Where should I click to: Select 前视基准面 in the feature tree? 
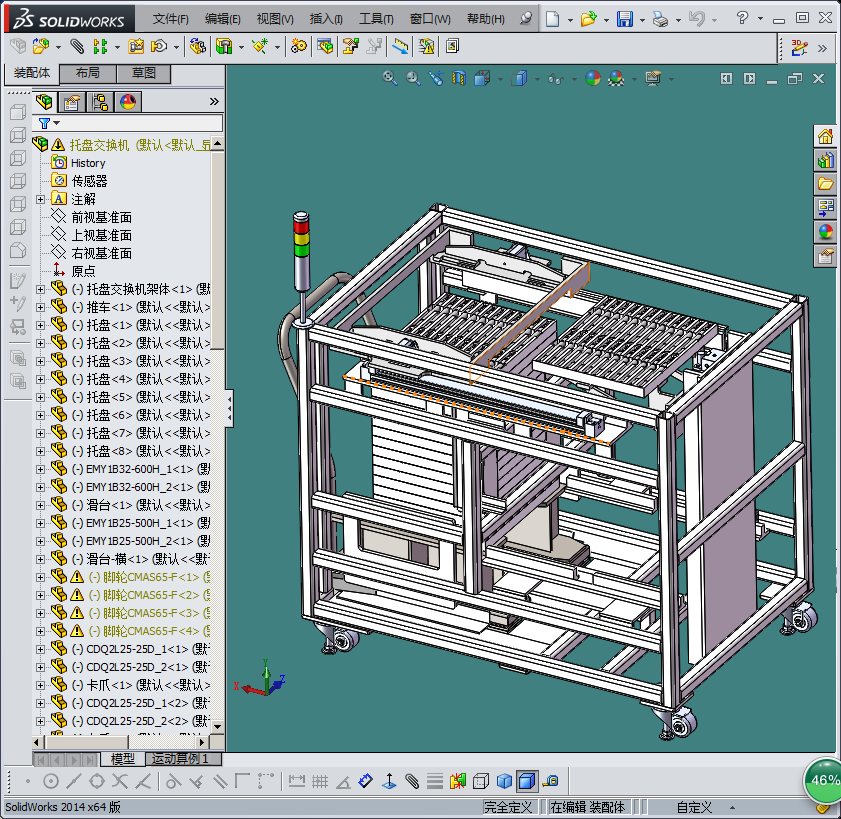tap(101, 217)
